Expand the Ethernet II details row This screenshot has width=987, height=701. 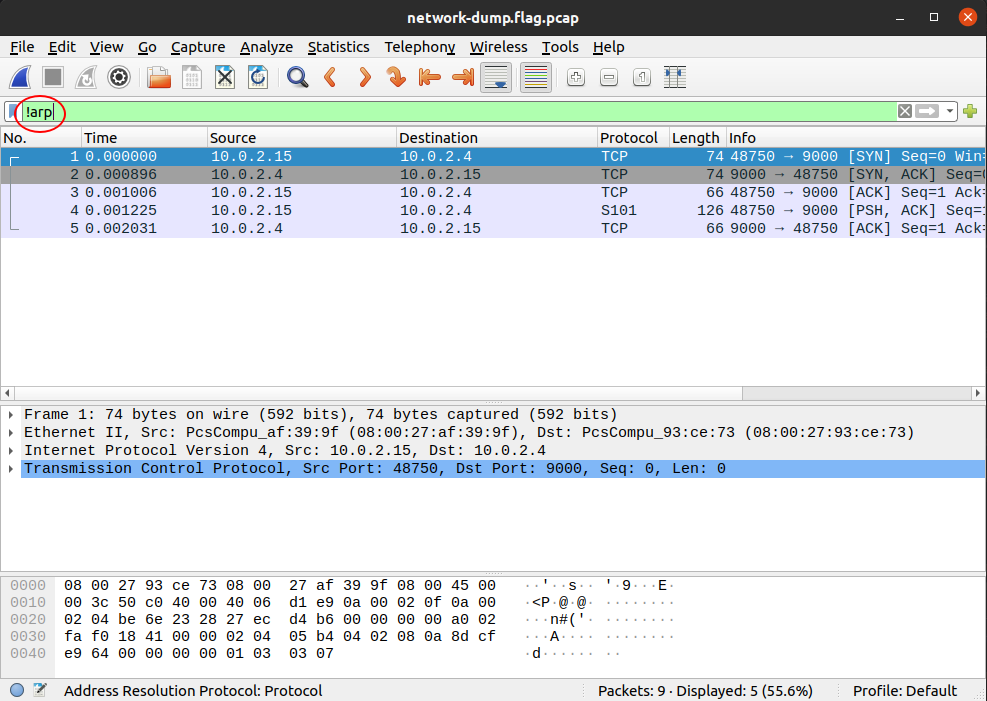(10, 433)
